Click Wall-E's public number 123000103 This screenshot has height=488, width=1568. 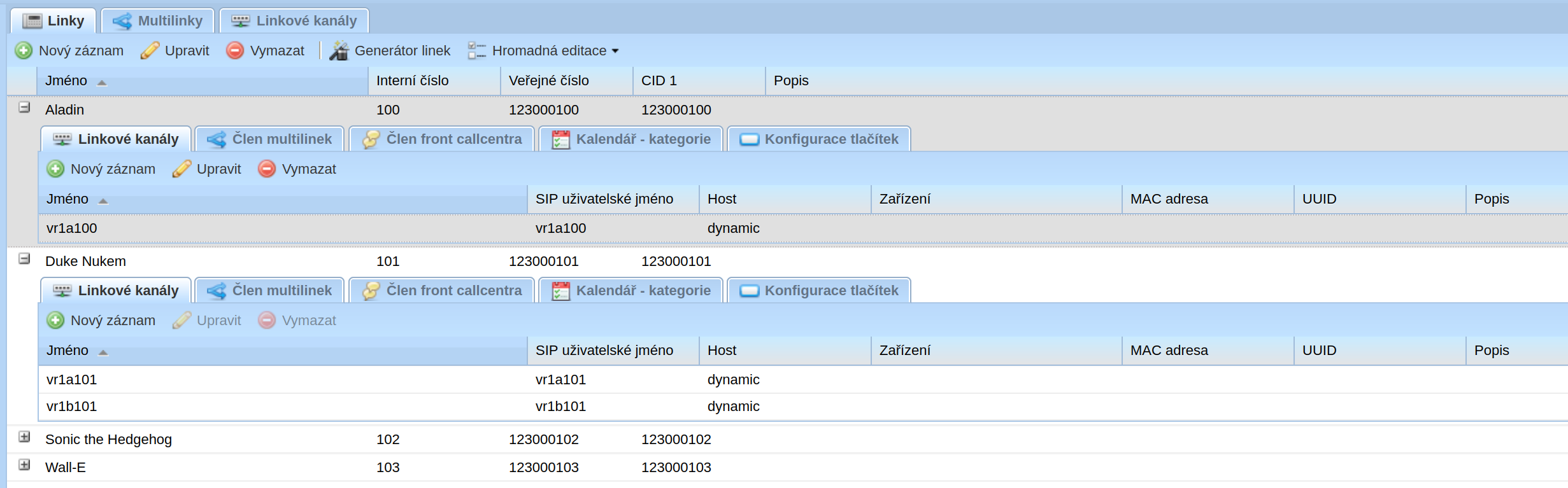pos(544,468)
